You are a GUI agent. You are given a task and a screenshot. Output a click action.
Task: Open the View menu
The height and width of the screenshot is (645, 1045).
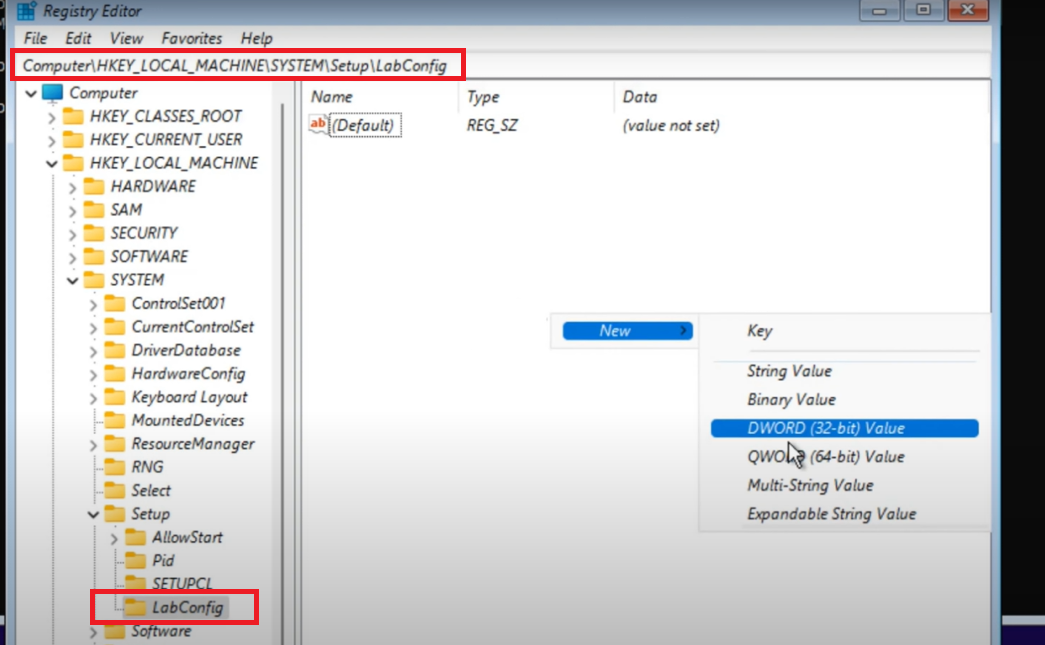126,39
